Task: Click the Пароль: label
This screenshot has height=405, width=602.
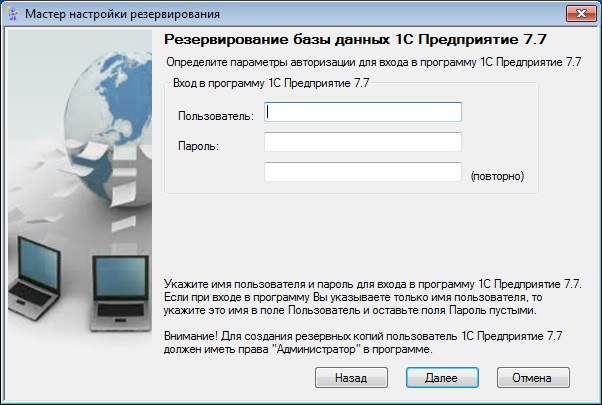Action: (198, 146)
